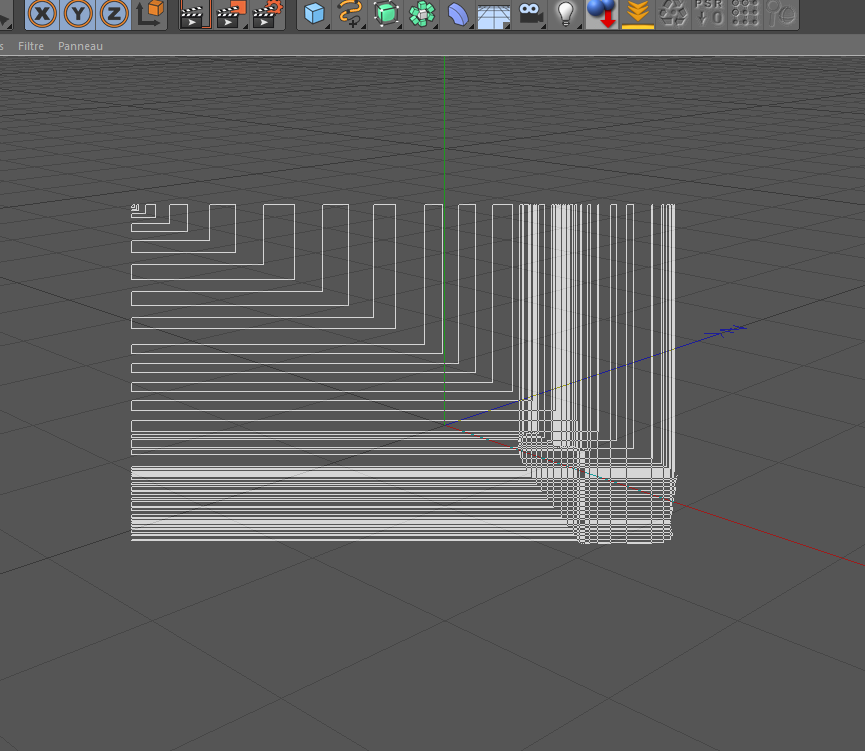Open the Panneau viewport menu

[81, 46]
